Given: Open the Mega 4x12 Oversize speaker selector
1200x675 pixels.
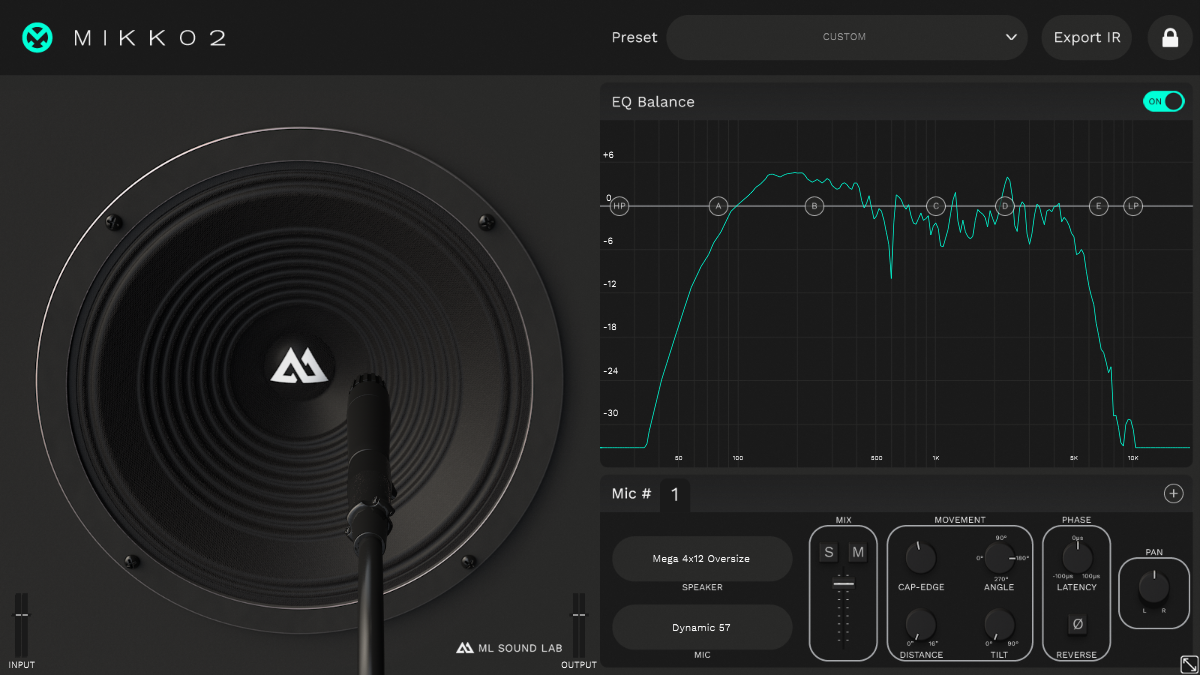Looking at the screenshot, I should point(701,559).
